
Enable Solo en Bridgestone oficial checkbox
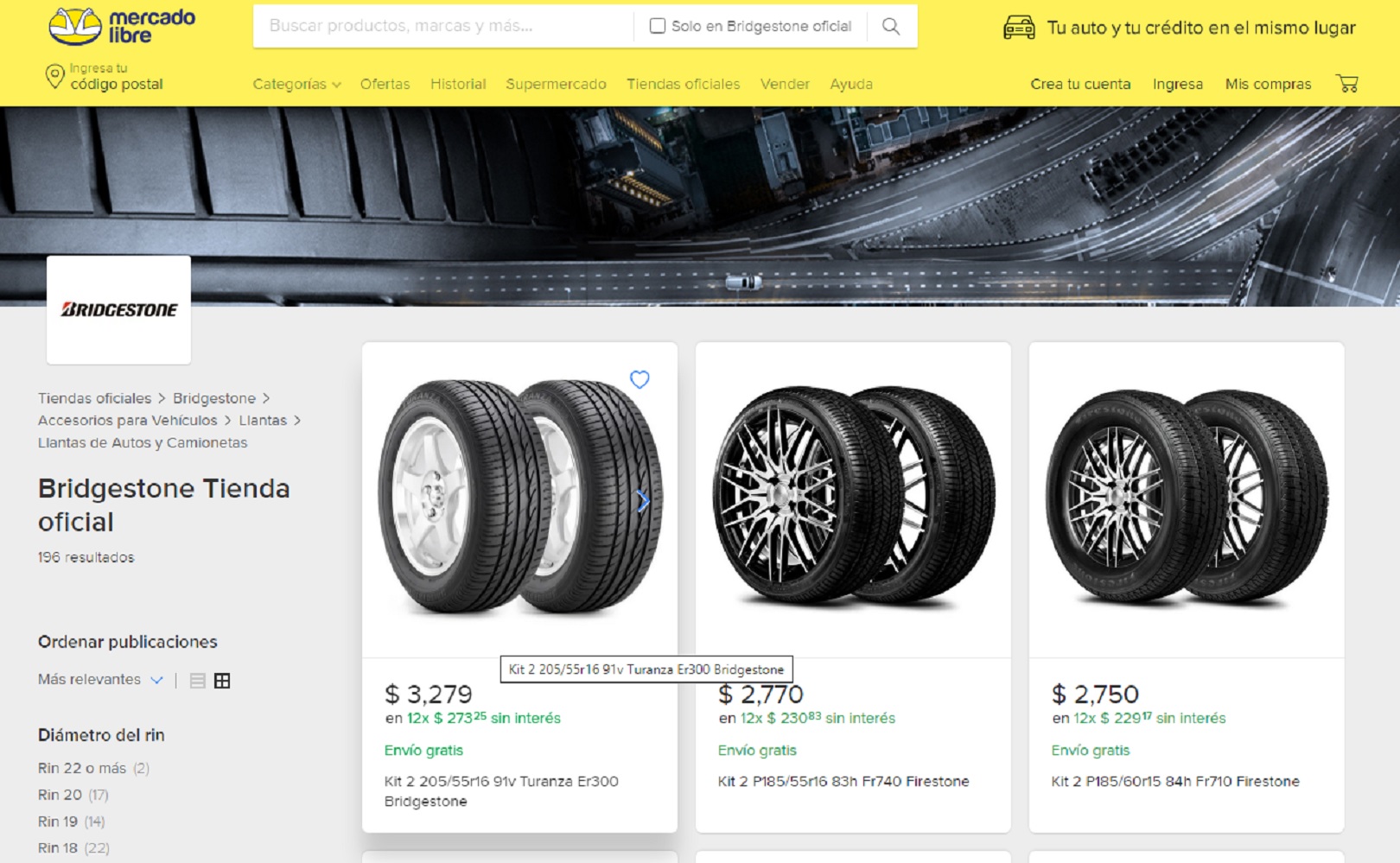pos(658,26)
